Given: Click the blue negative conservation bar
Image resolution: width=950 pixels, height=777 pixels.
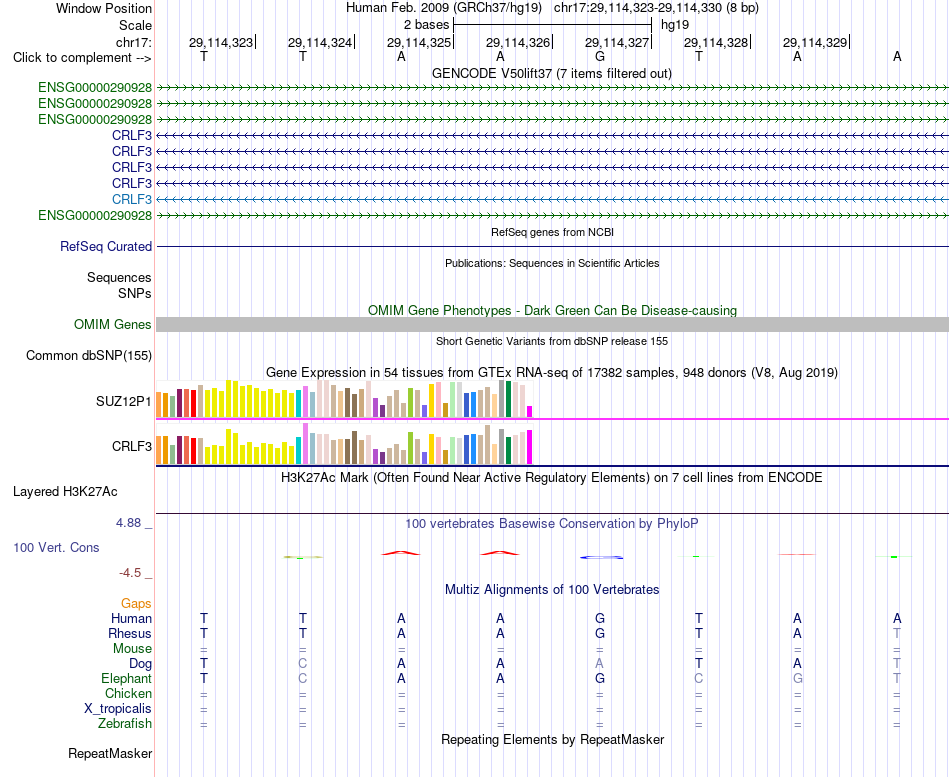Looking at the screenshot, I should pos(601,557).
